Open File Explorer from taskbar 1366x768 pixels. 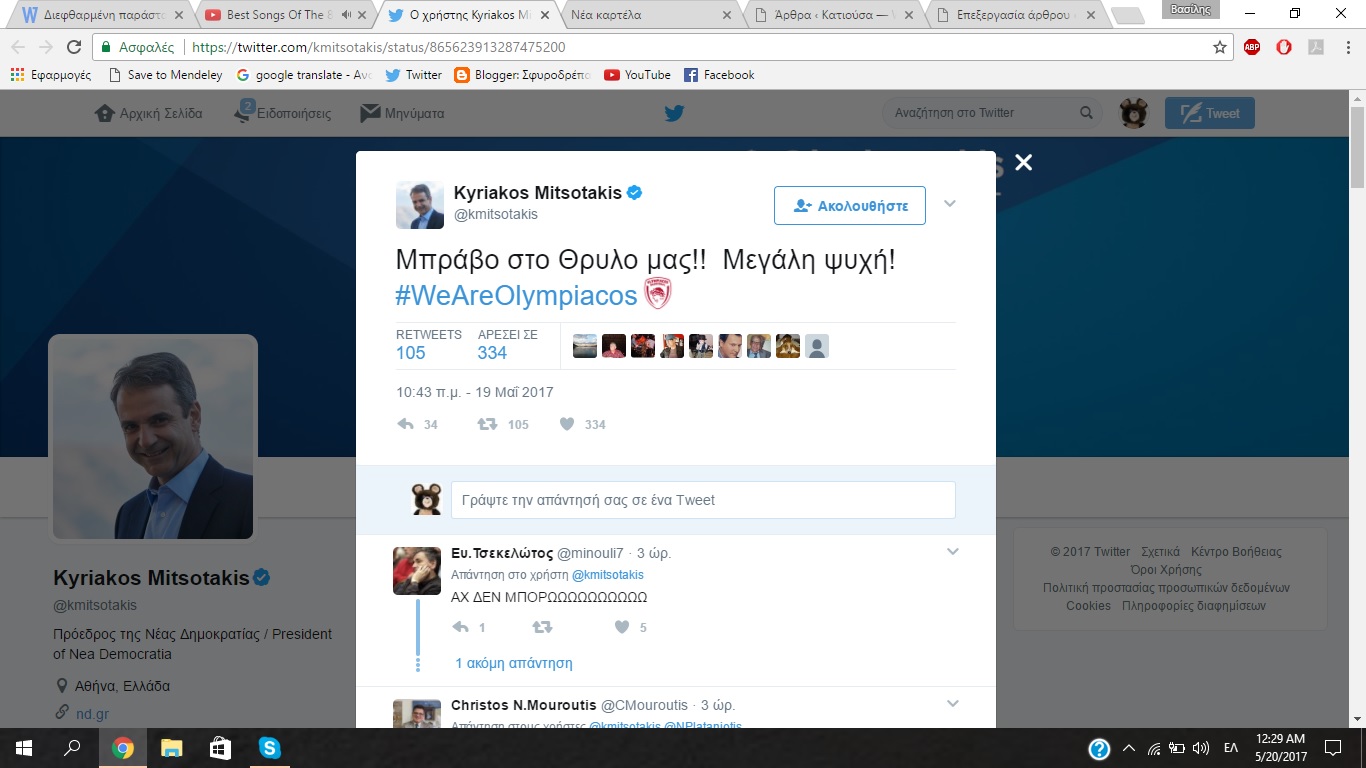[172, 748]
